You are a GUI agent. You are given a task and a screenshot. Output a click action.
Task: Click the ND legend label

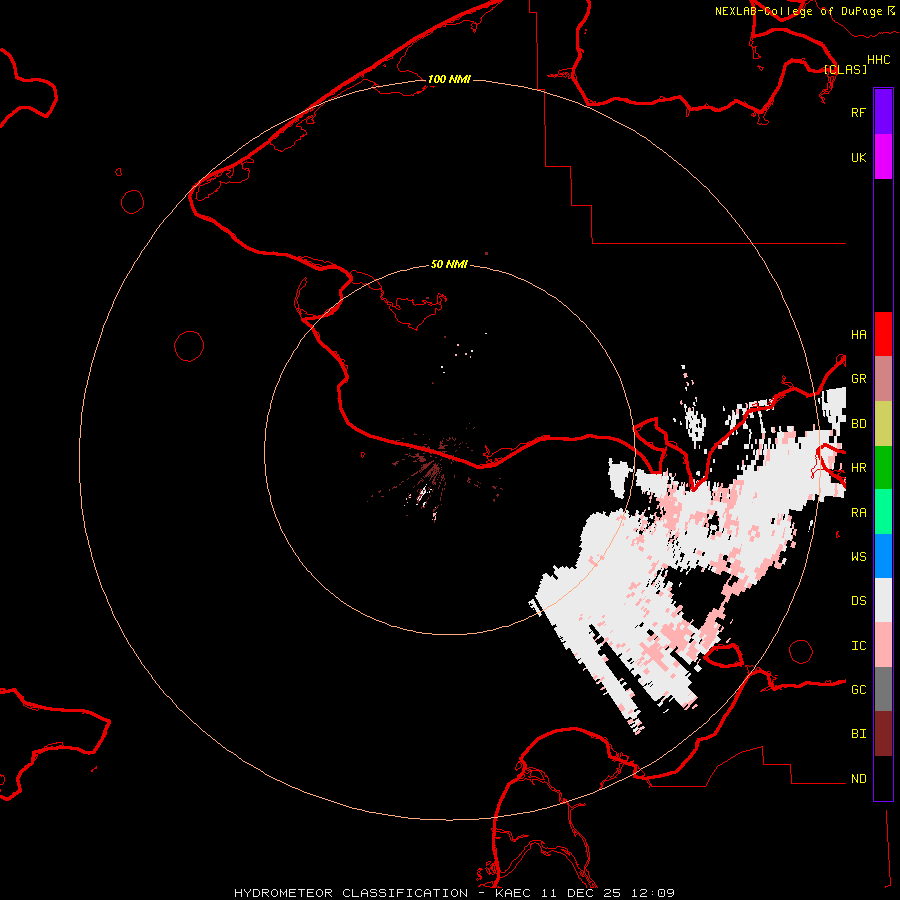[x=858, y=779]
